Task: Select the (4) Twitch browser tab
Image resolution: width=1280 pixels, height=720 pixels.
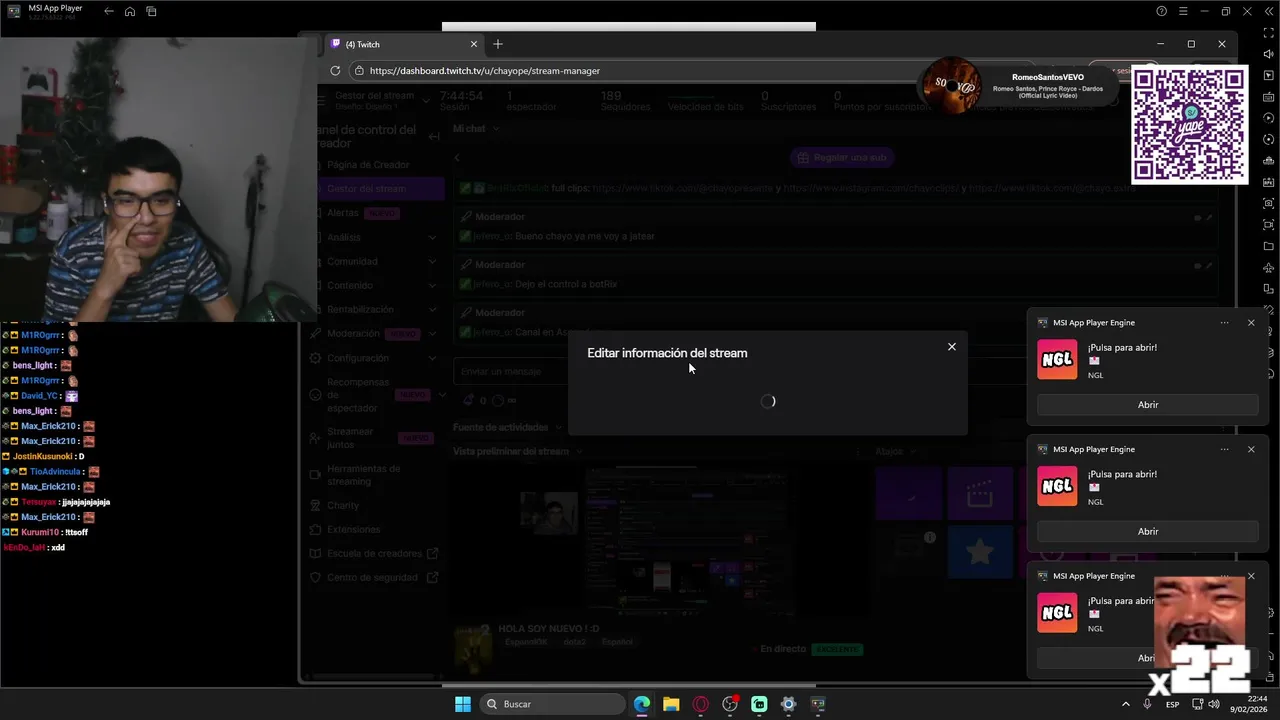Action: coord(405,44)
